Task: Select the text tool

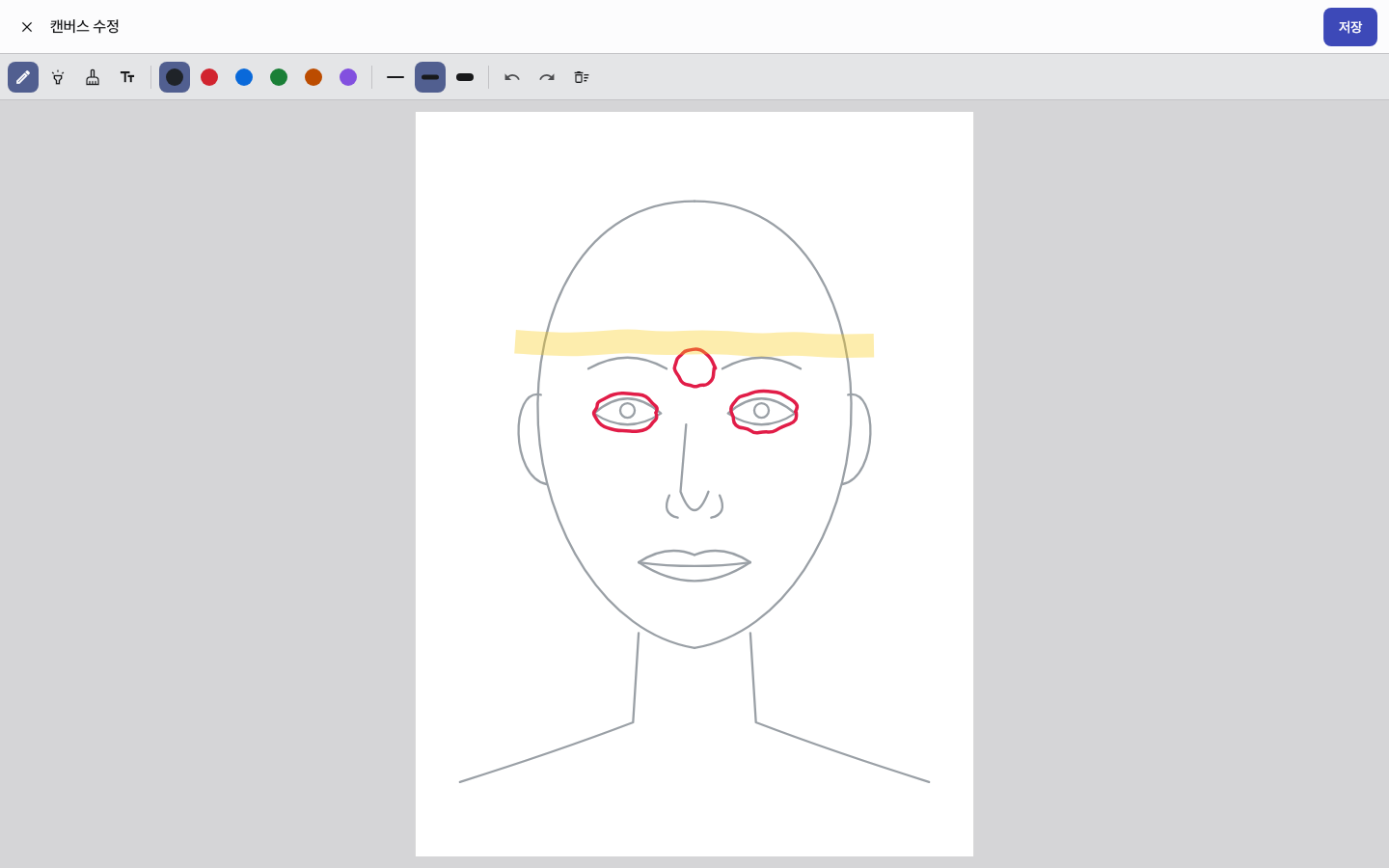Action: coord(127,77)
